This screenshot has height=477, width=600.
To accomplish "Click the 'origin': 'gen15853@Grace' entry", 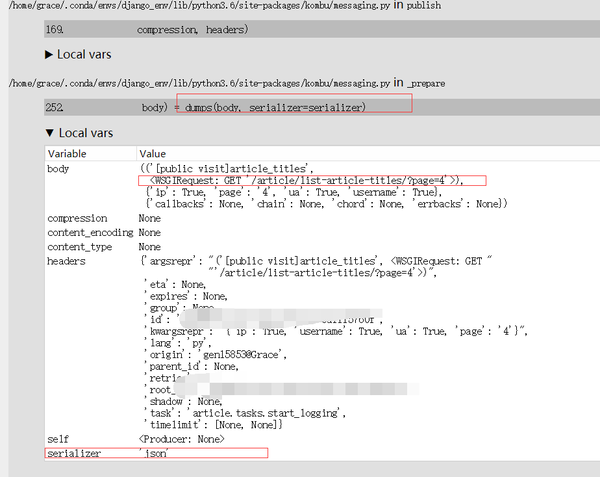I will click(216, 355).
